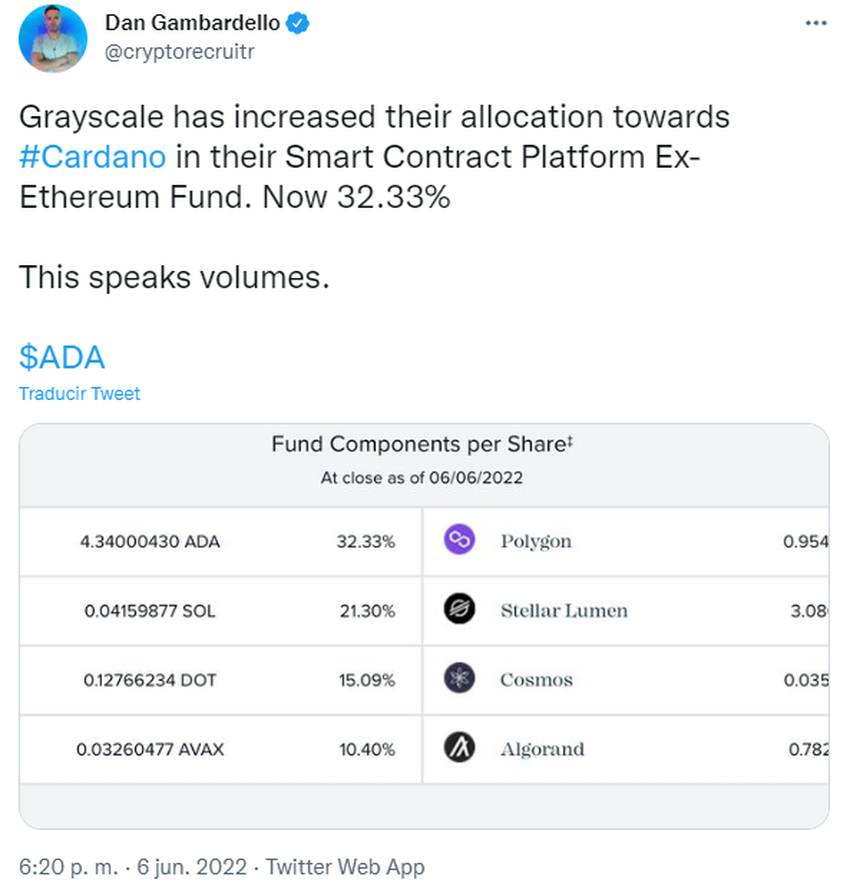Viewport: 850px width, 893px height.
Task: Click the Cosmos logo icon
Action: point(459,680)
